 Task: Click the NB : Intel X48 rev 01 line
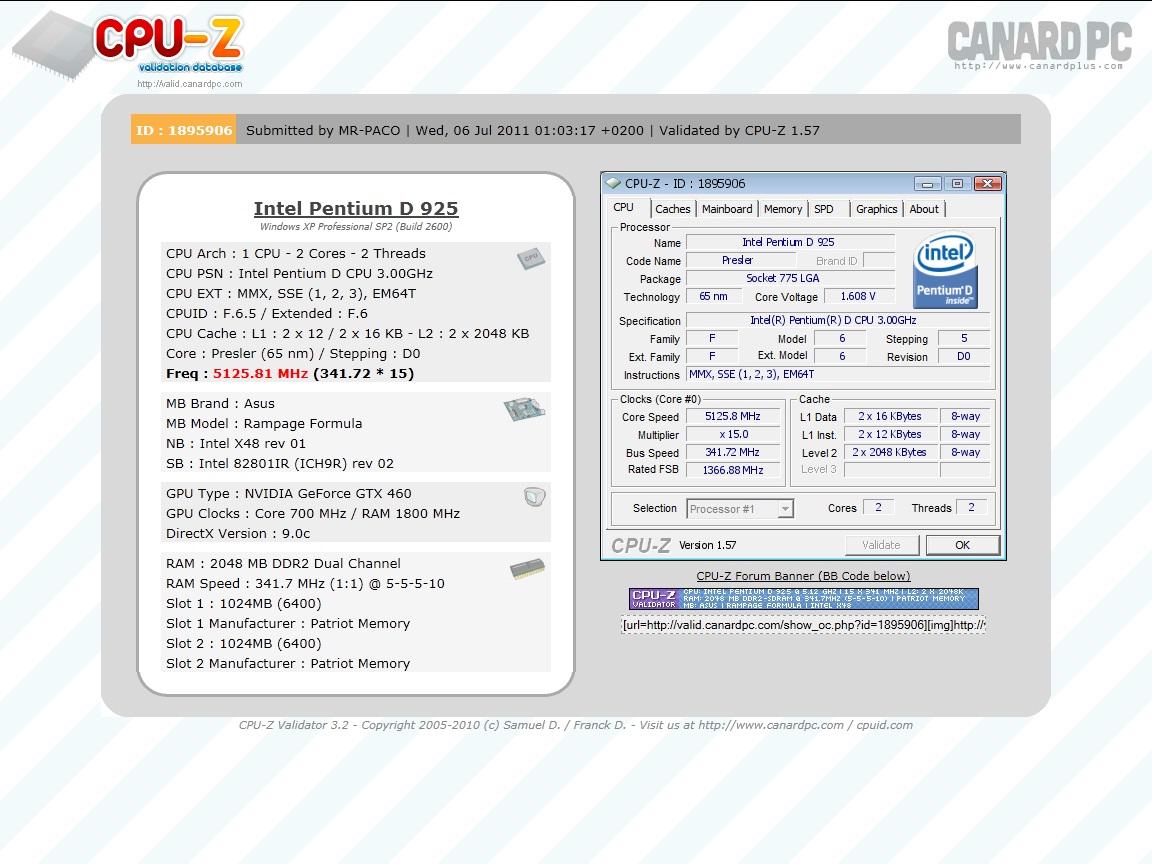(x=236, y=444)
